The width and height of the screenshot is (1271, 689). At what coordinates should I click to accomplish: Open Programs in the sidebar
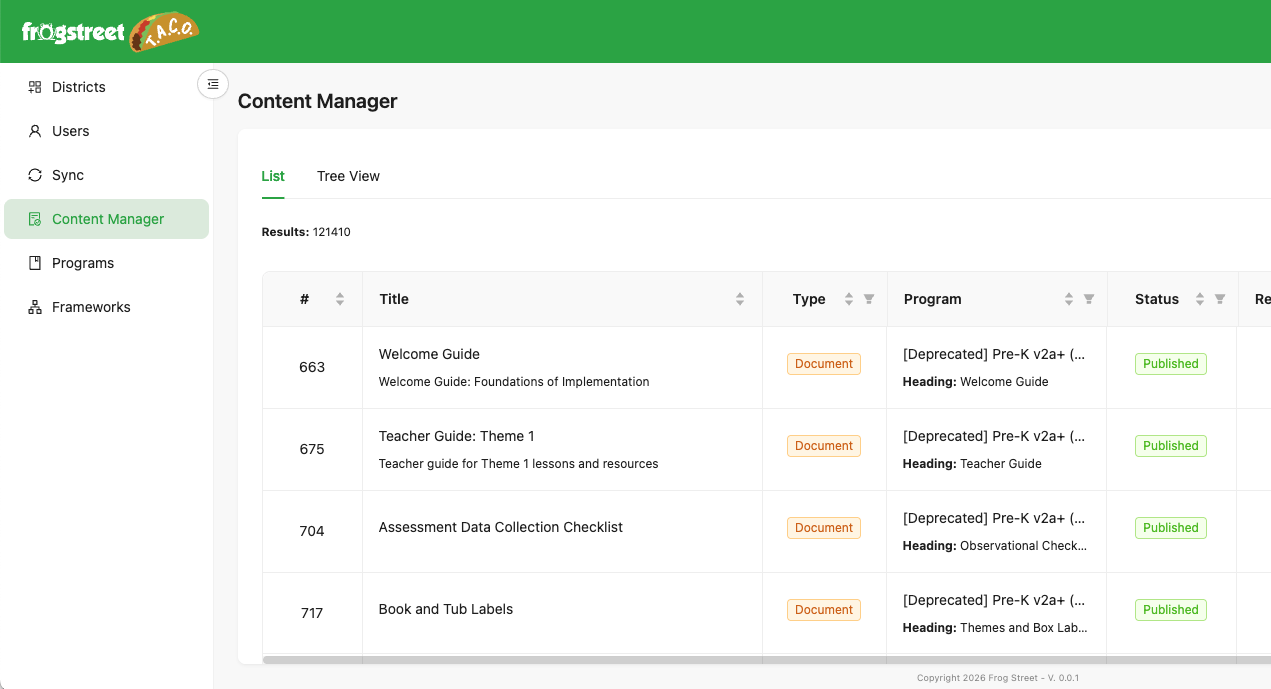pos(106,263)
